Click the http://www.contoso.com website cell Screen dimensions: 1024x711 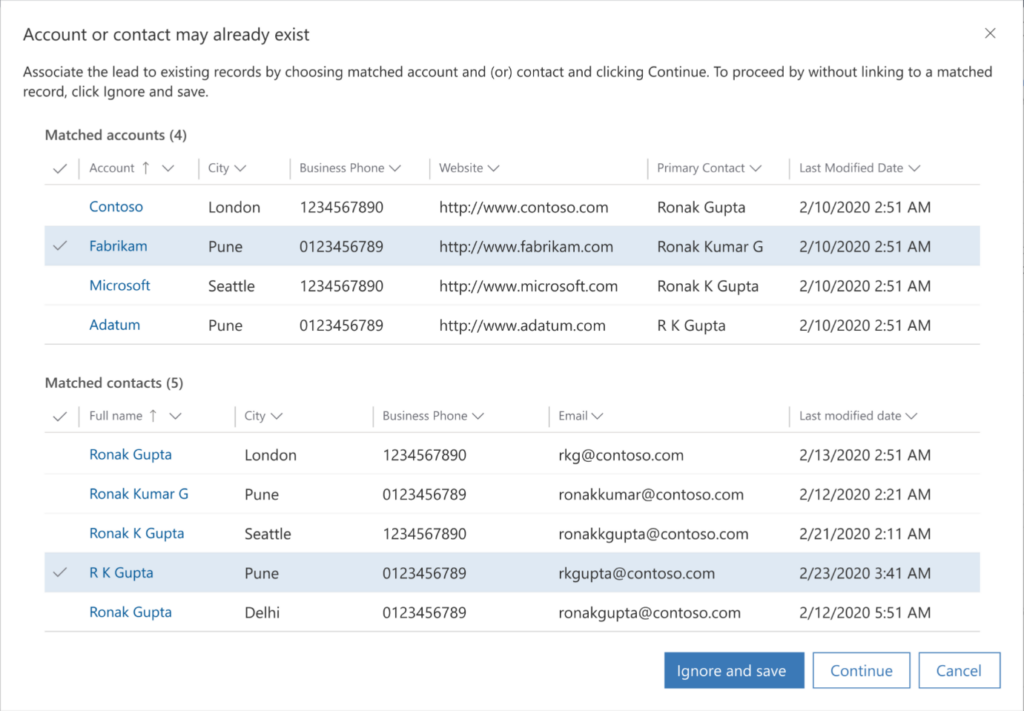524,208
